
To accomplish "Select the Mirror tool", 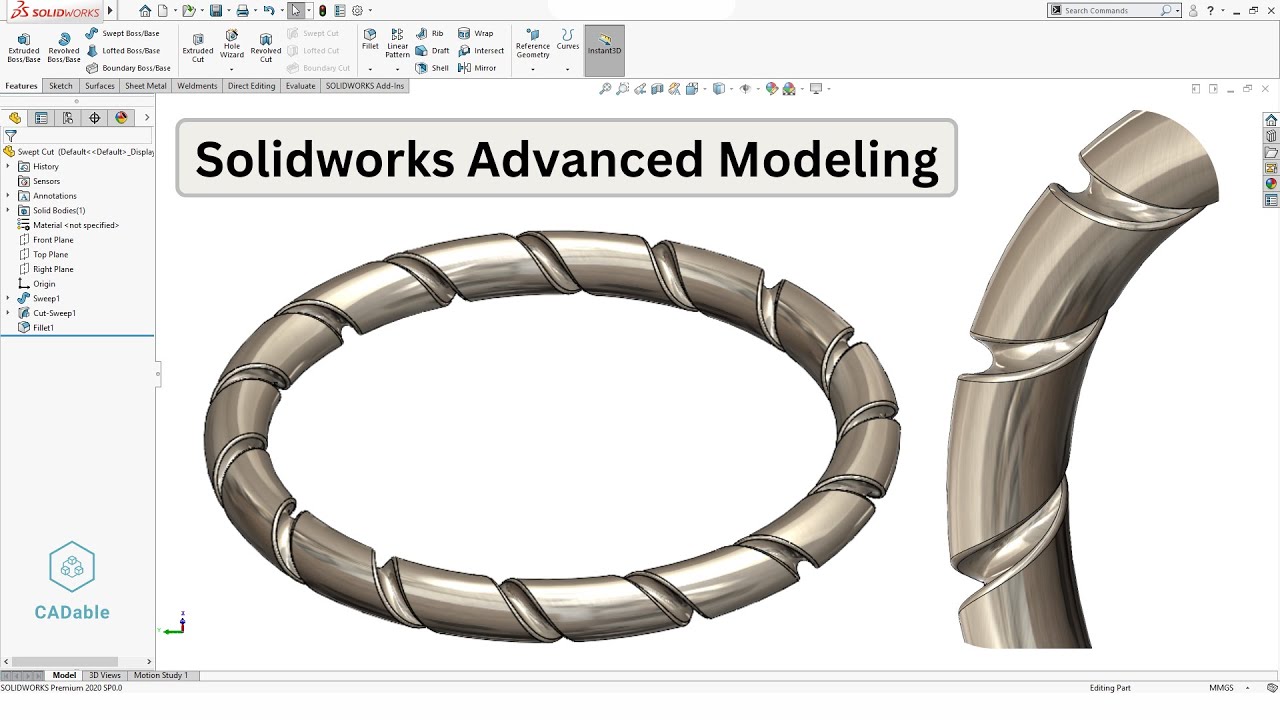I will [477, 68].
